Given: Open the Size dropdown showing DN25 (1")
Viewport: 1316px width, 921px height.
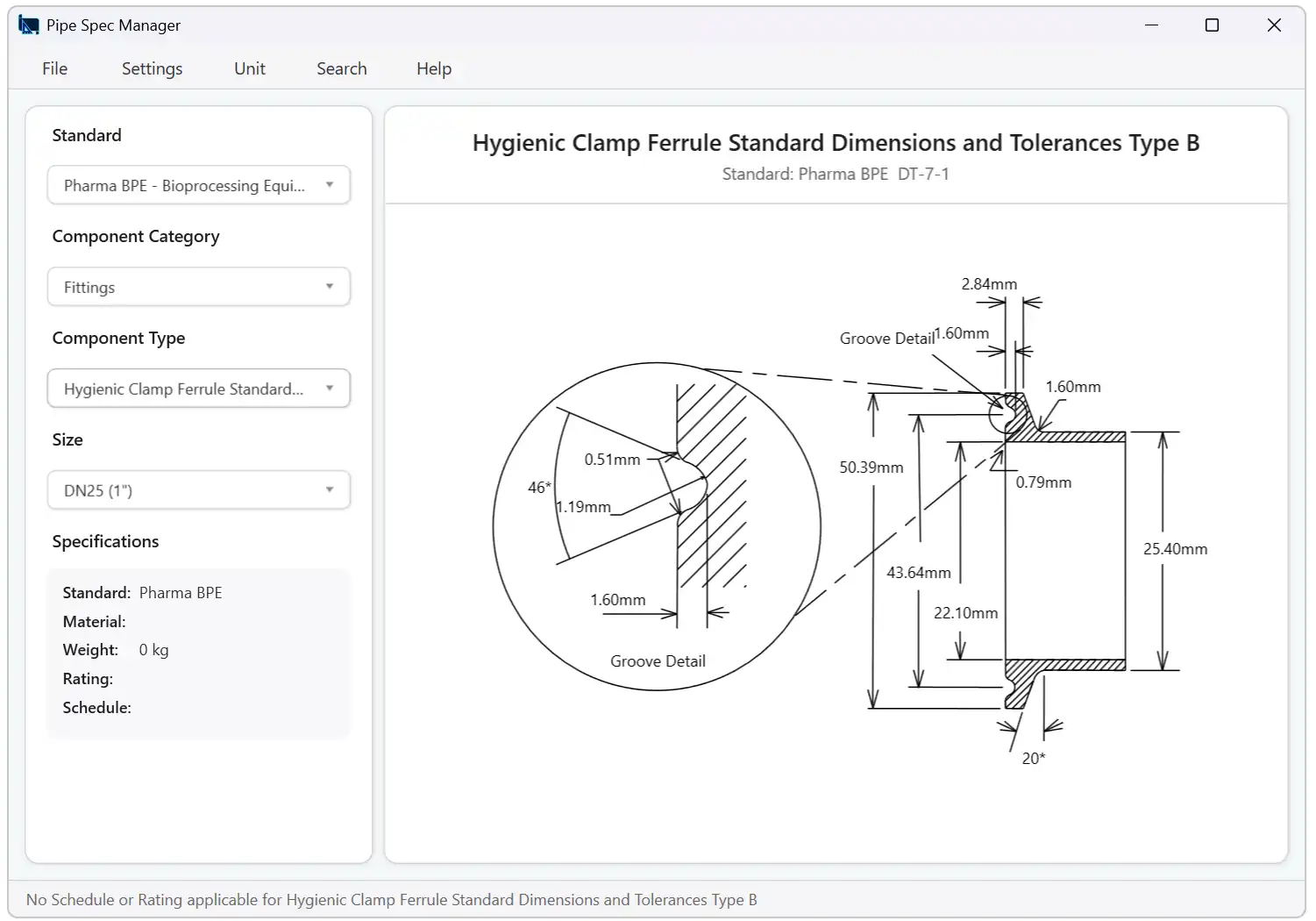Looking at the screenshot, I should point(199,490).
